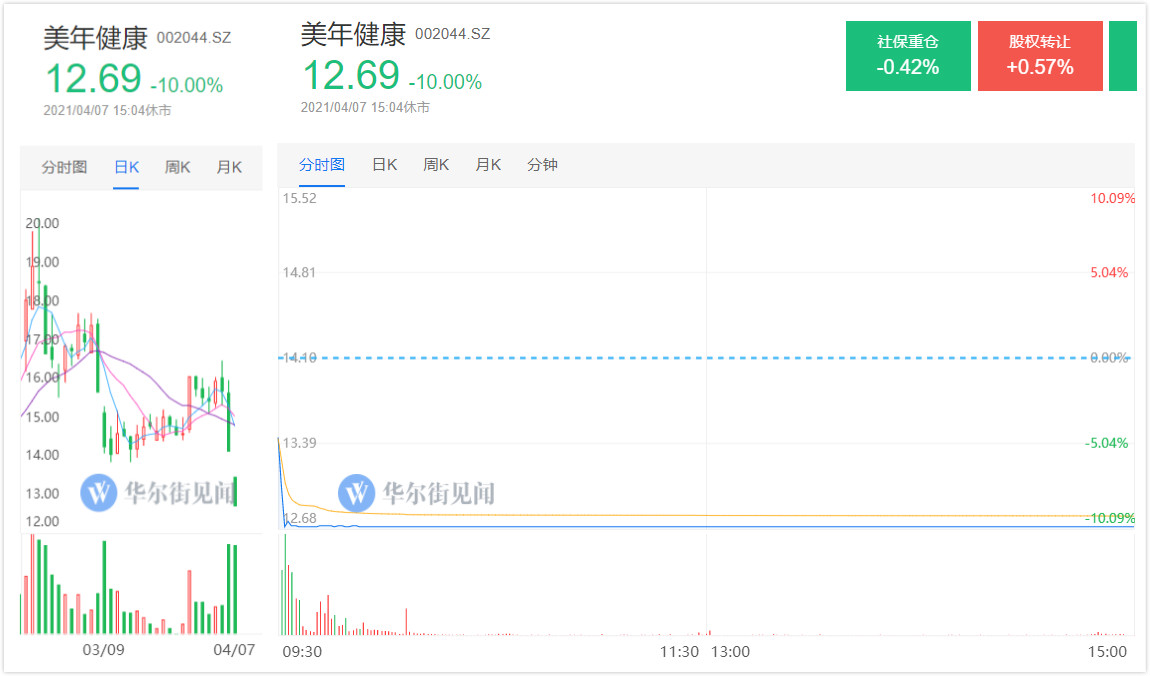The height and width of the screenshot is (676, 1150).
Task: Click the 04/07 date label
Action: [234, 650]
